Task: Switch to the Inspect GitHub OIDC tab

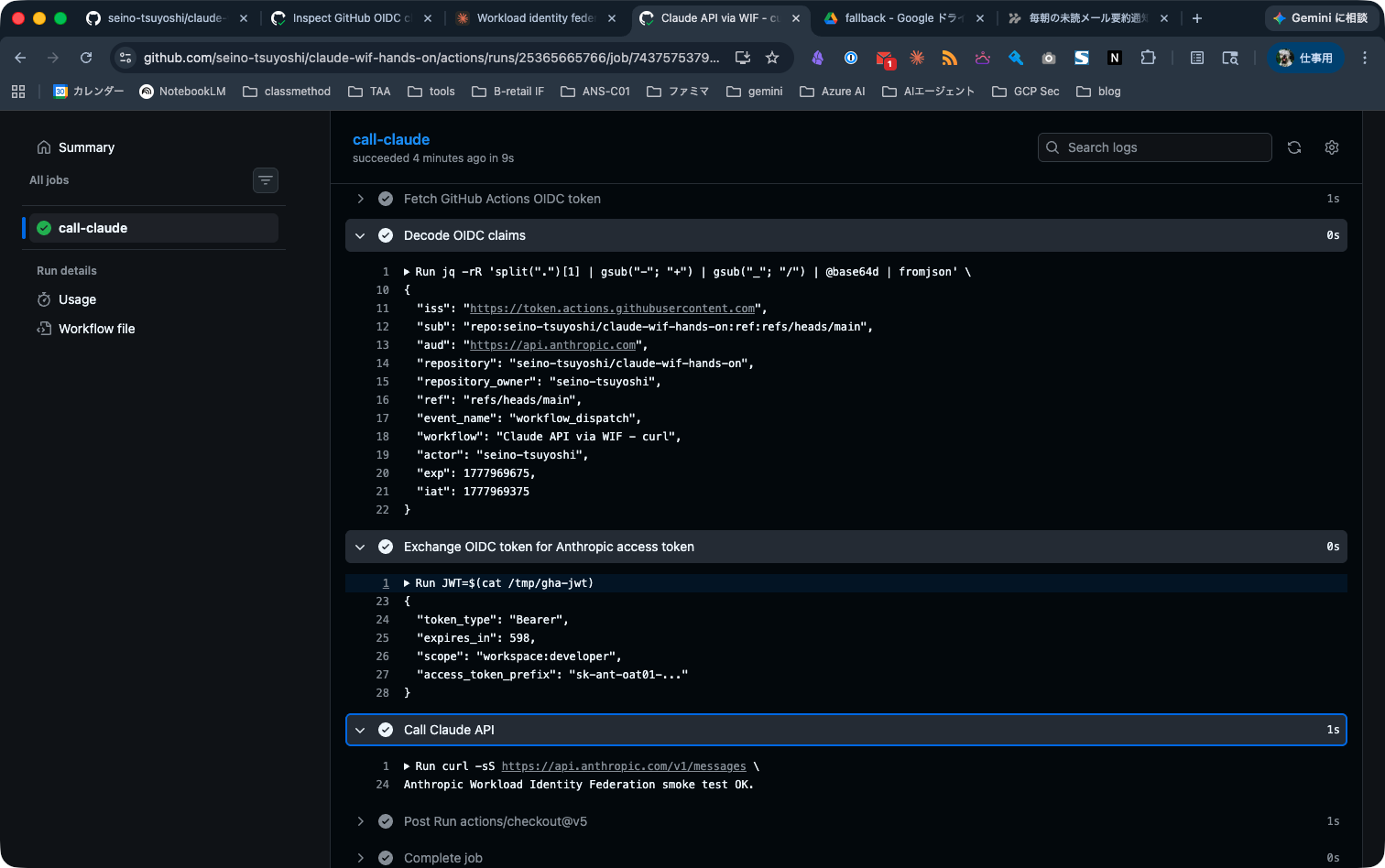Action: pos(352,18)
